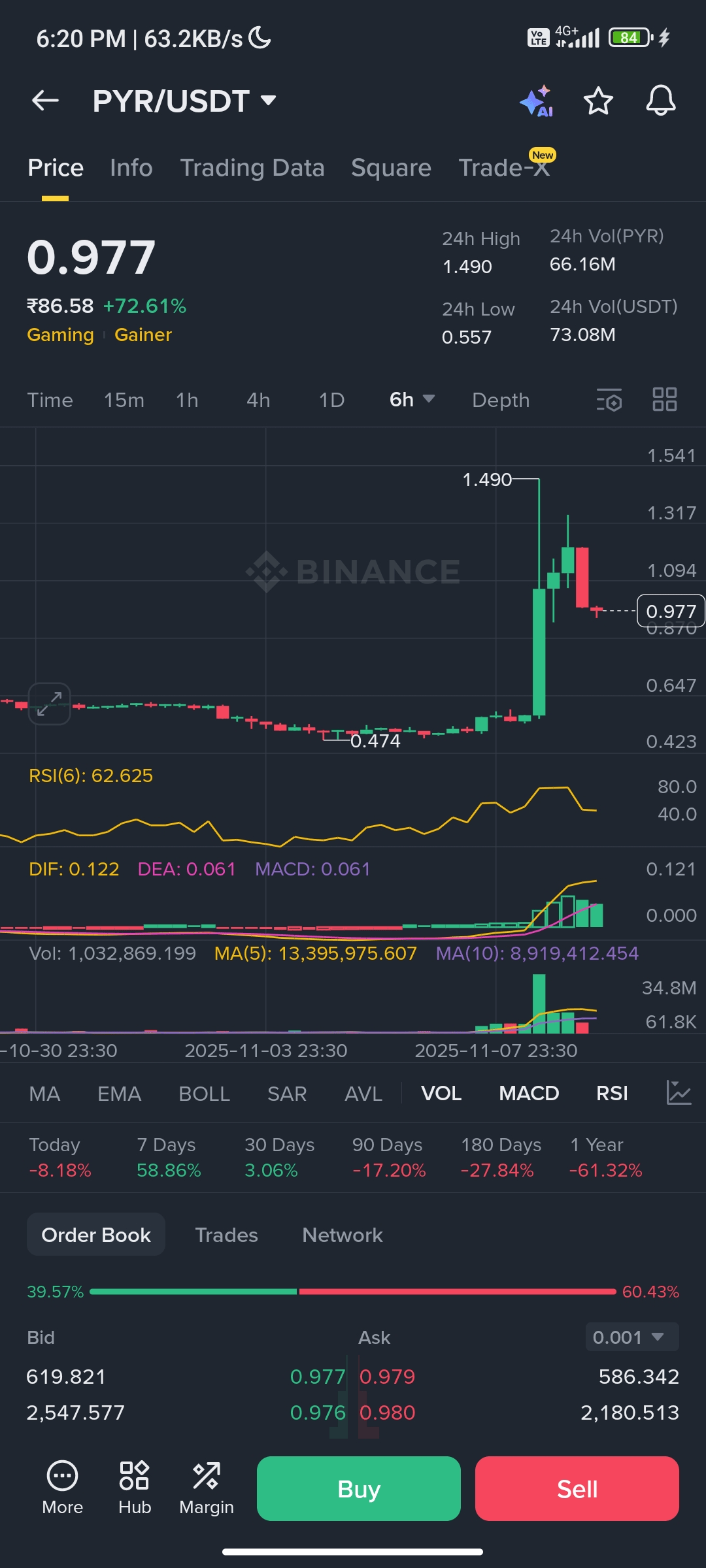Select the Price tab
Image resolution: width=706 pixels, height=1568 pixels.
click(x=56, y=168)
